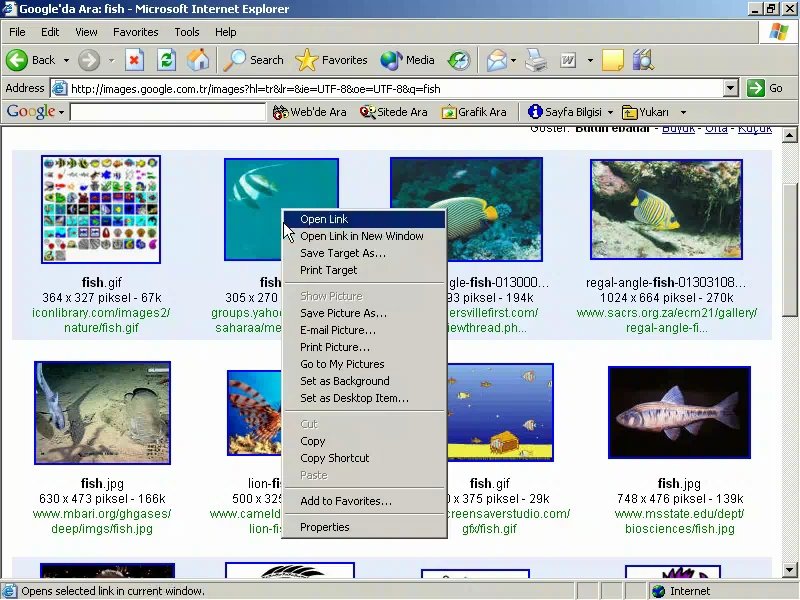Select Go to My Pictures
Image resolution: width=800 pixels, height=600 pixels.
tap(364, 364)
